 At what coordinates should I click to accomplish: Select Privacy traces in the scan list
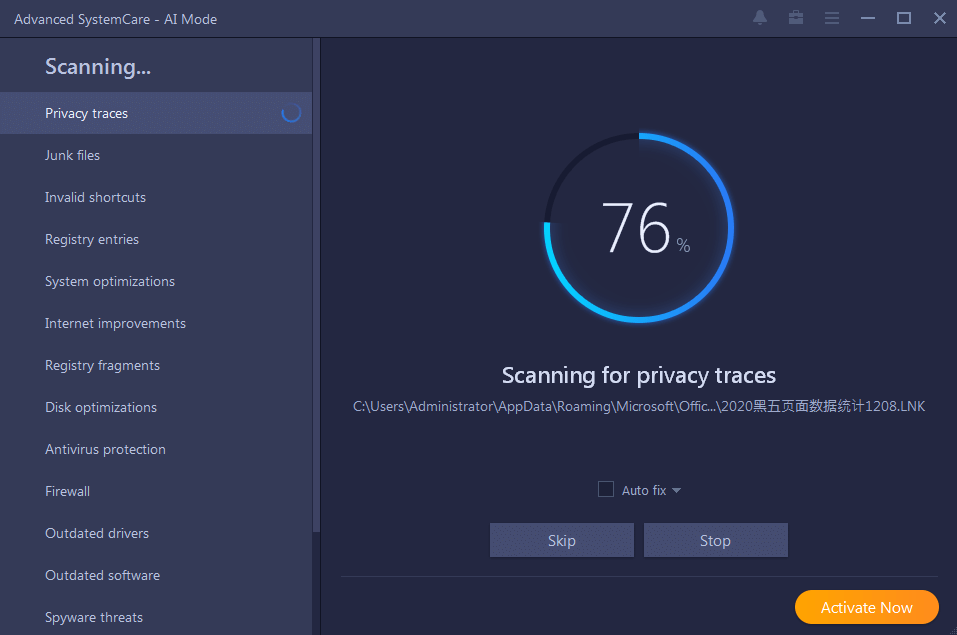156,113
